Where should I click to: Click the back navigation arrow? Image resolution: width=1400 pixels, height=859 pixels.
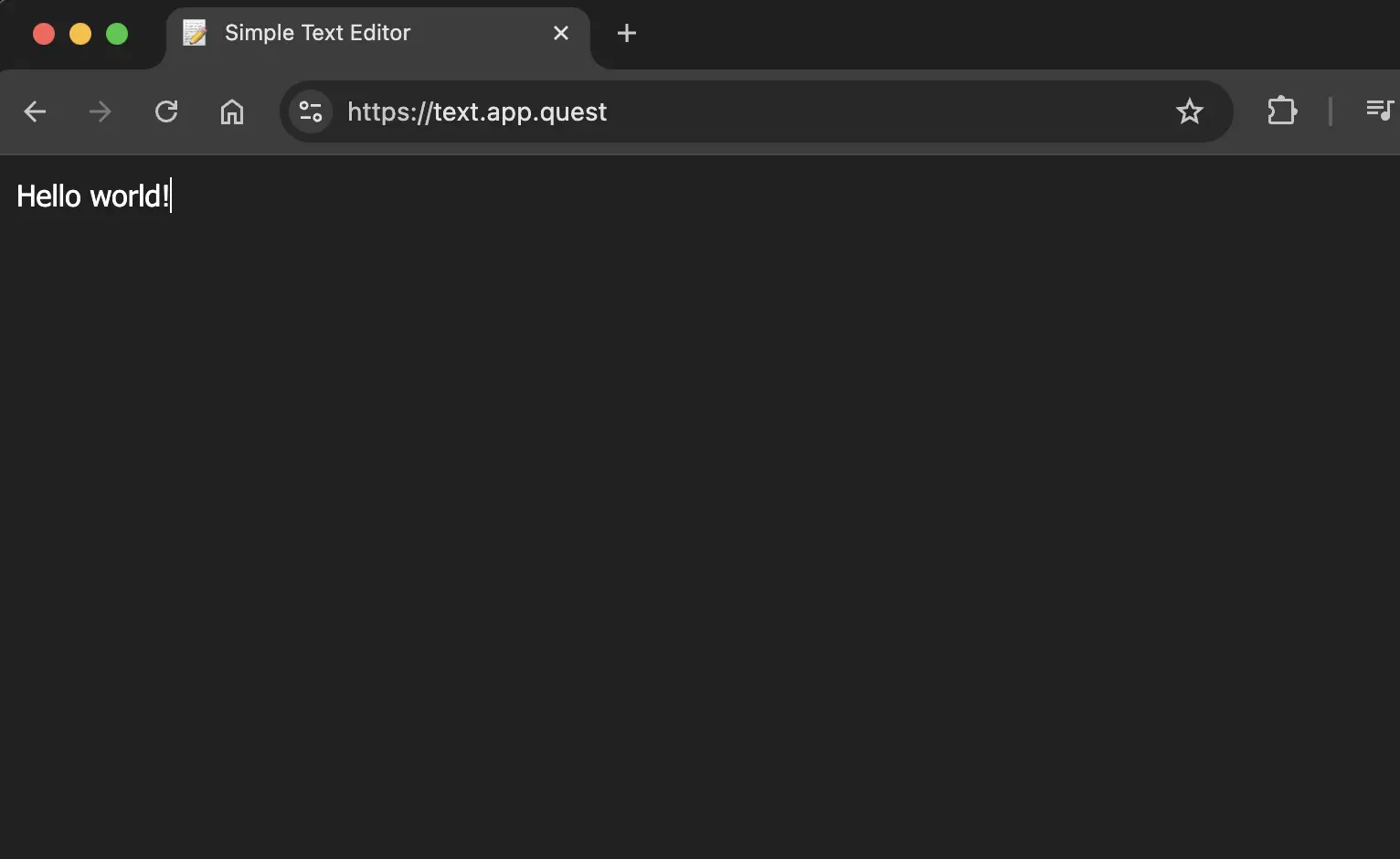coord(35,111)
